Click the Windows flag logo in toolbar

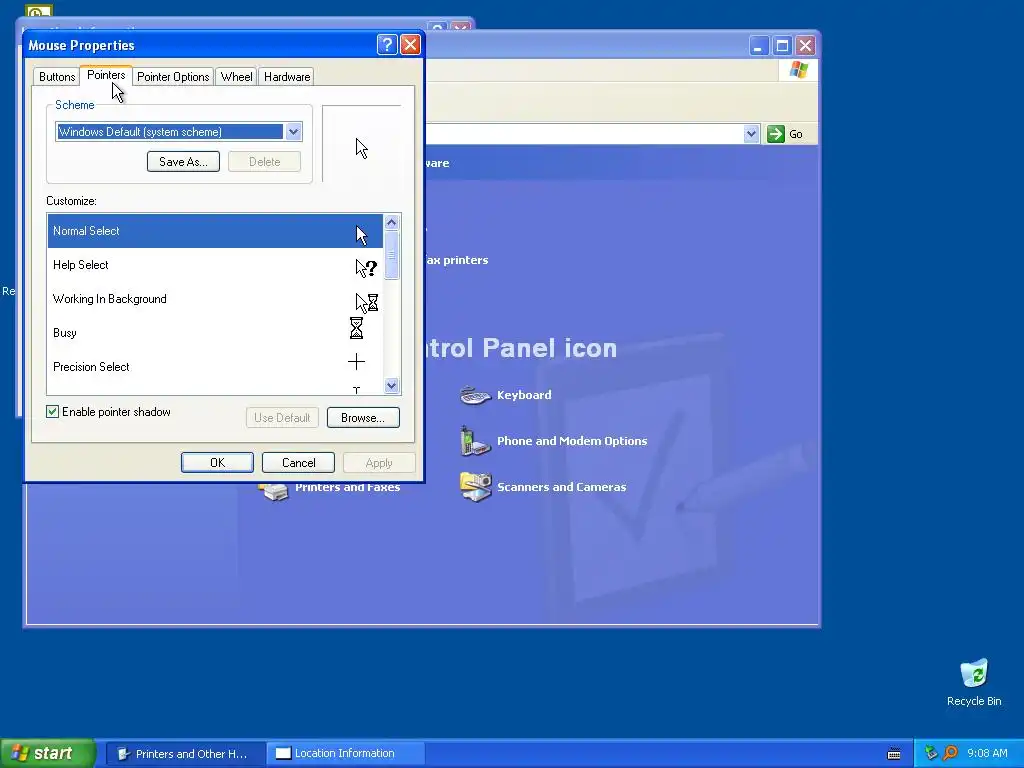(x=798, y=69)
